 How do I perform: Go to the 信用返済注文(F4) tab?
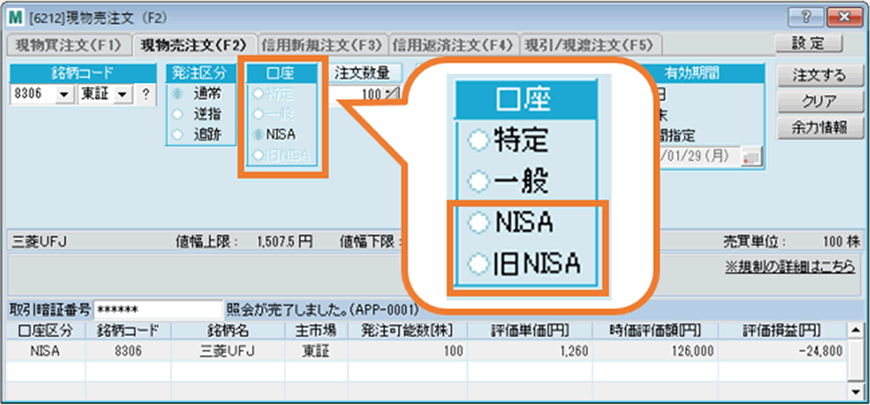453,45
